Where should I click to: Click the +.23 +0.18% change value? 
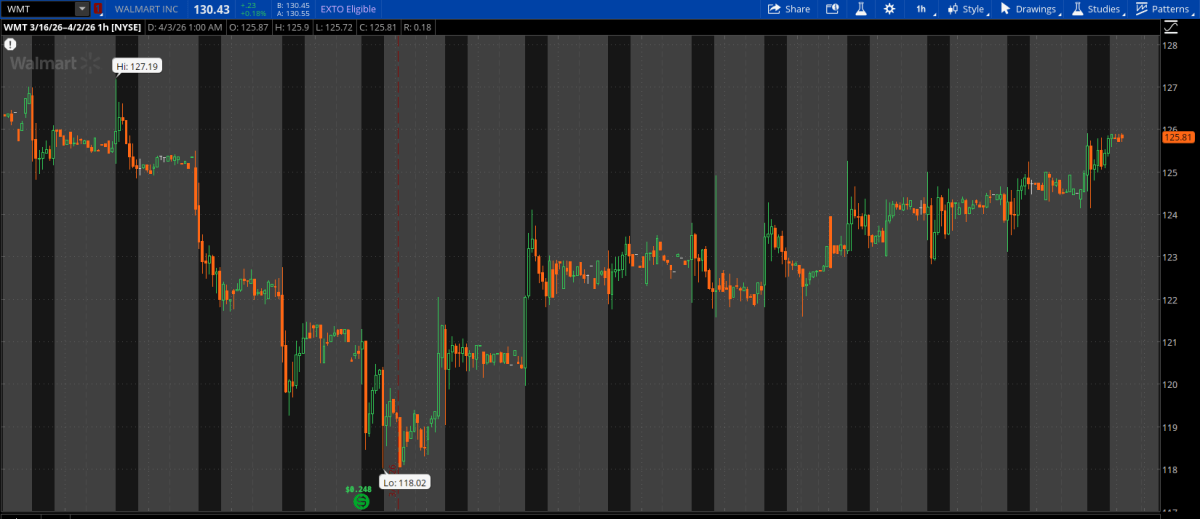pyautogui.click(x=254, y=9)
